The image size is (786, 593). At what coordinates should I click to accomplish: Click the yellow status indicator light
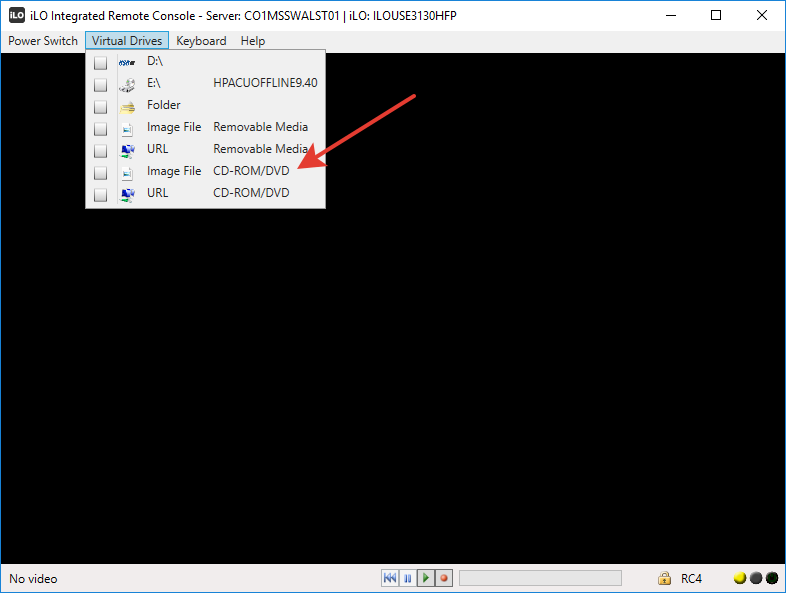pos(740,578)
